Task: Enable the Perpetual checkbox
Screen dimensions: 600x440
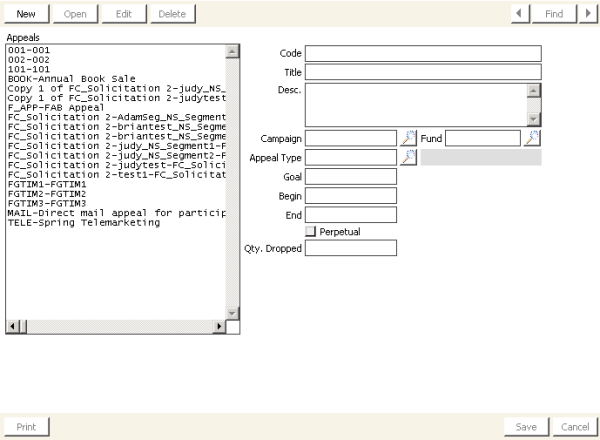Action: click(311, 232)
